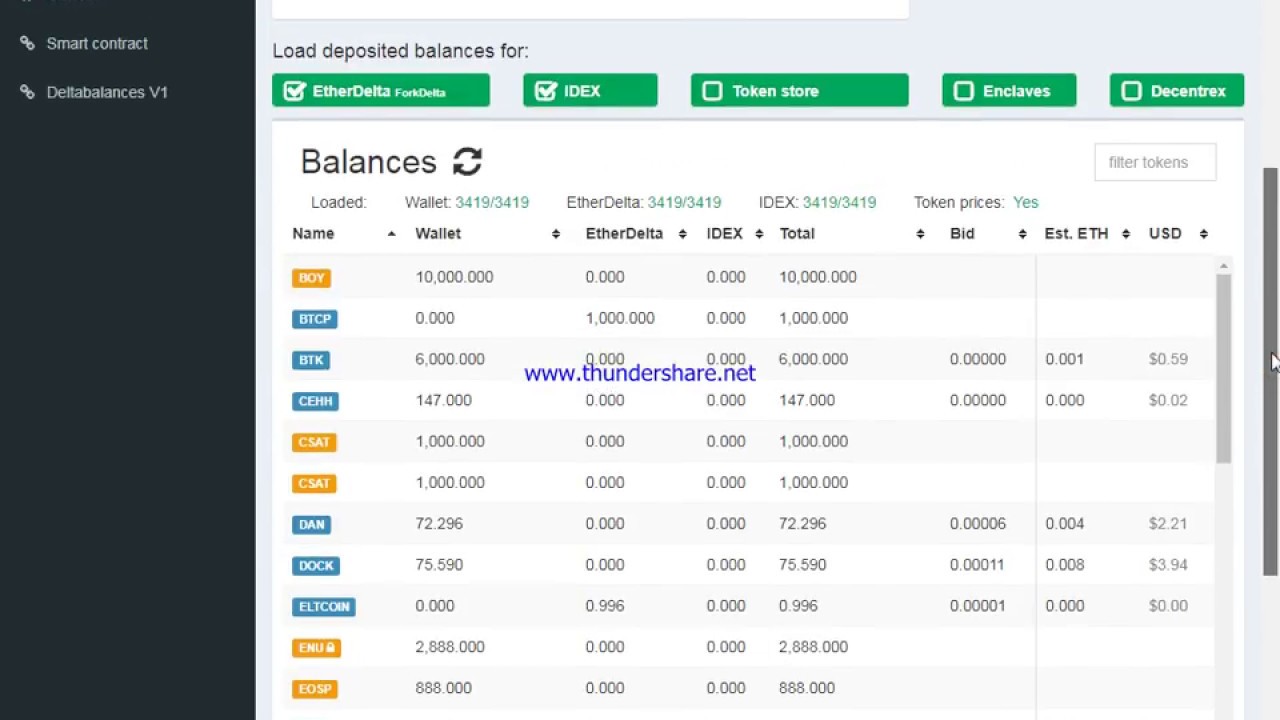Select DOCK Est. ETH value 0.008

coord(1065,564)
